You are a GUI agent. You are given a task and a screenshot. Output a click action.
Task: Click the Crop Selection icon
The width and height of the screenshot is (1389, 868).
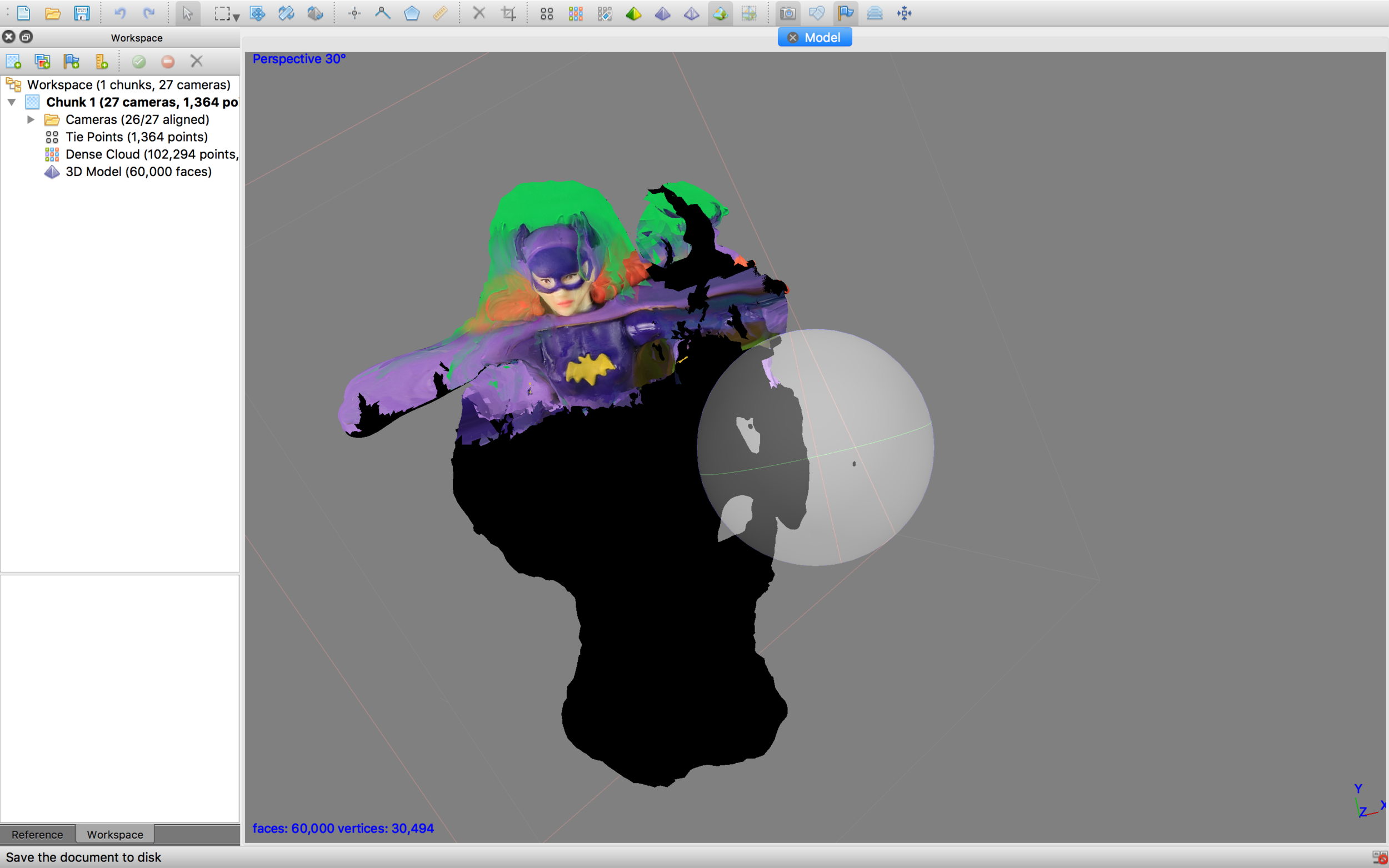[509, 13]
